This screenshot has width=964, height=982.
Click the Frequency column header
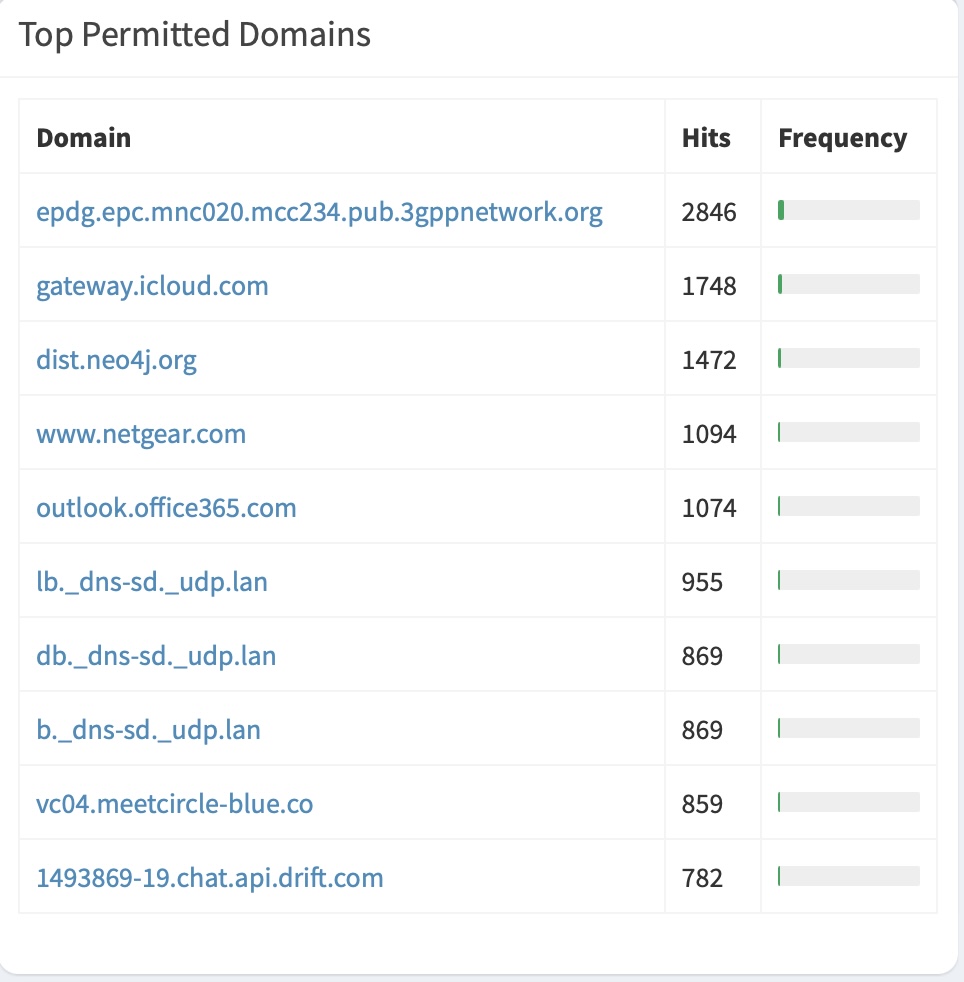click(x=842, y=138)
